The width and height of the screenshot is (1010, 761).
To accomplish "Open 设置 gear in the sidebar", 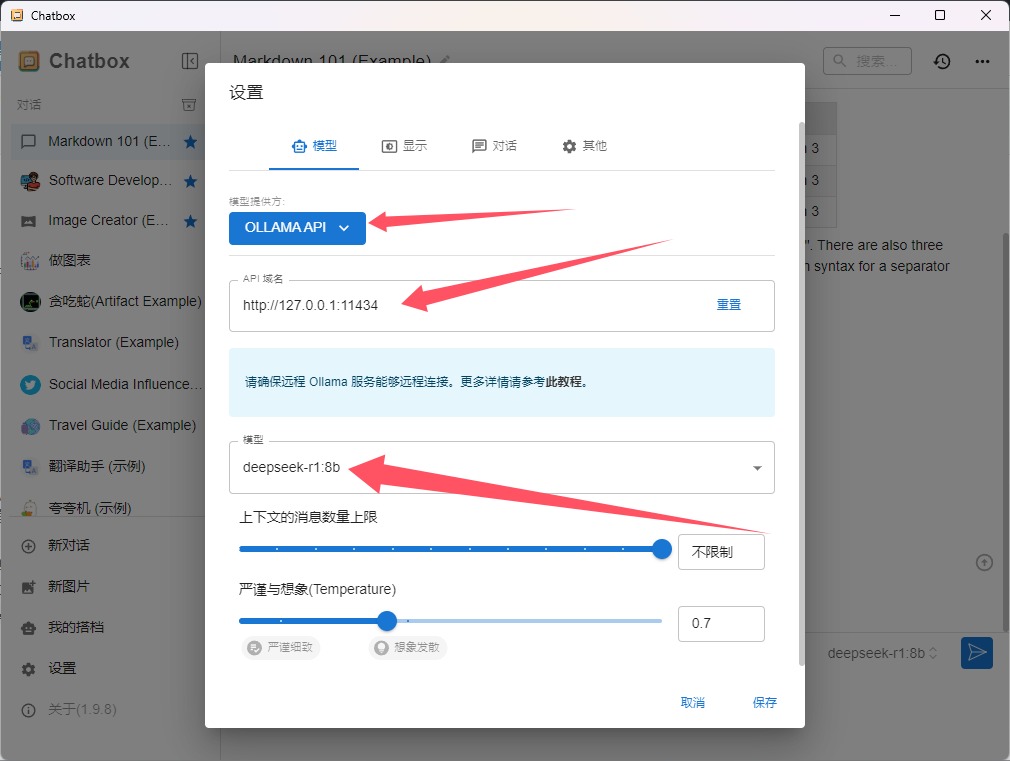I will [62, 668].
